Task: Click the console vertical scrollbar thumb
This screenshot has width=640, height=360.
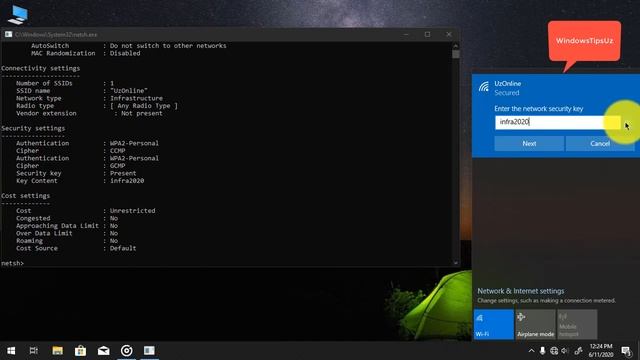Action: click(456, 54)
